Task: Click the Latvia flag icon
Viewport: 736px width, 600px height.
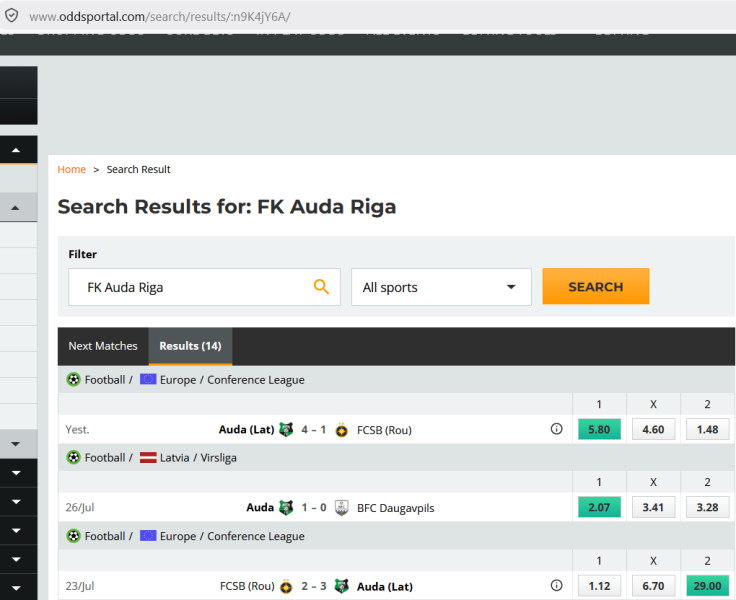Action: click(x=148, y=457)
